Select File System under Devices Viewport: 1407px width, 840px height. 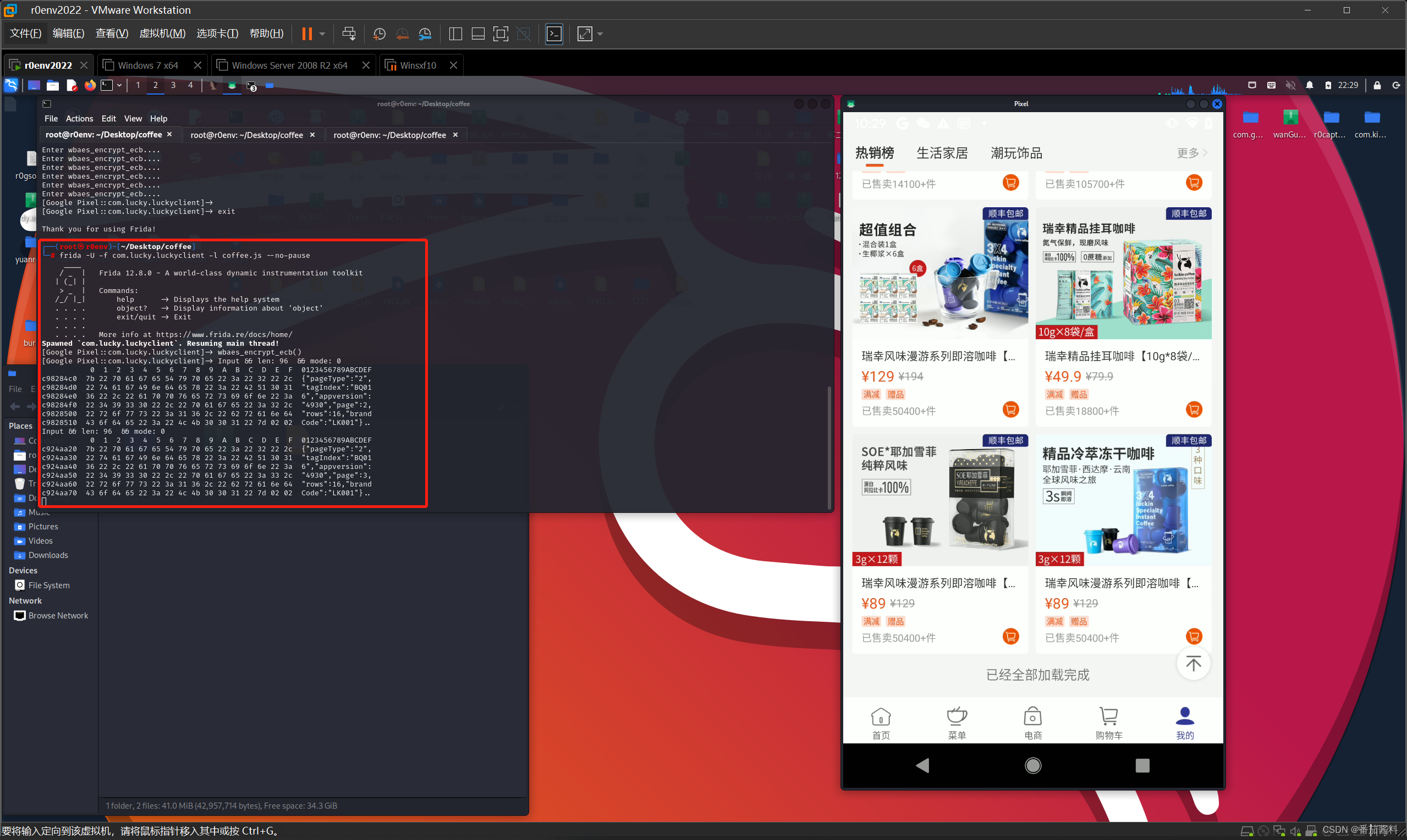49,585
